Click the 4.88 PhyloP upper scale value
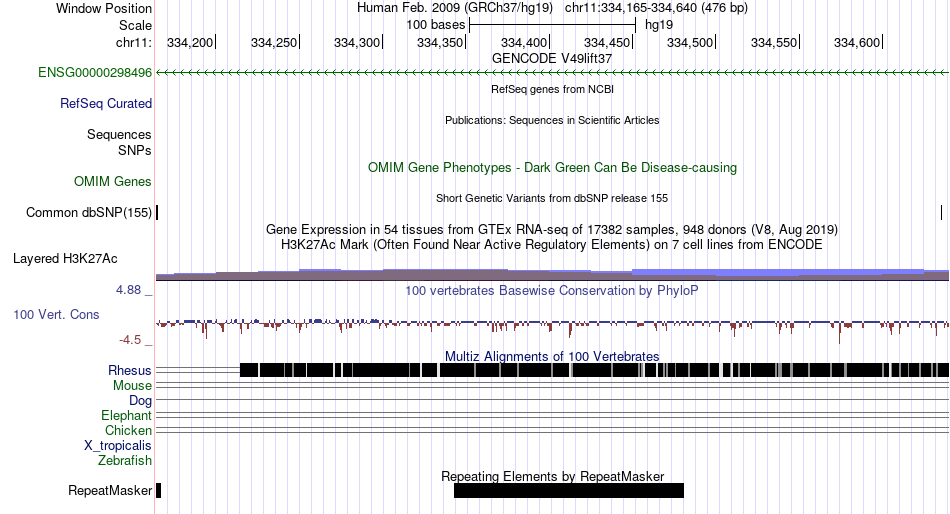 (x=128, y=290)
